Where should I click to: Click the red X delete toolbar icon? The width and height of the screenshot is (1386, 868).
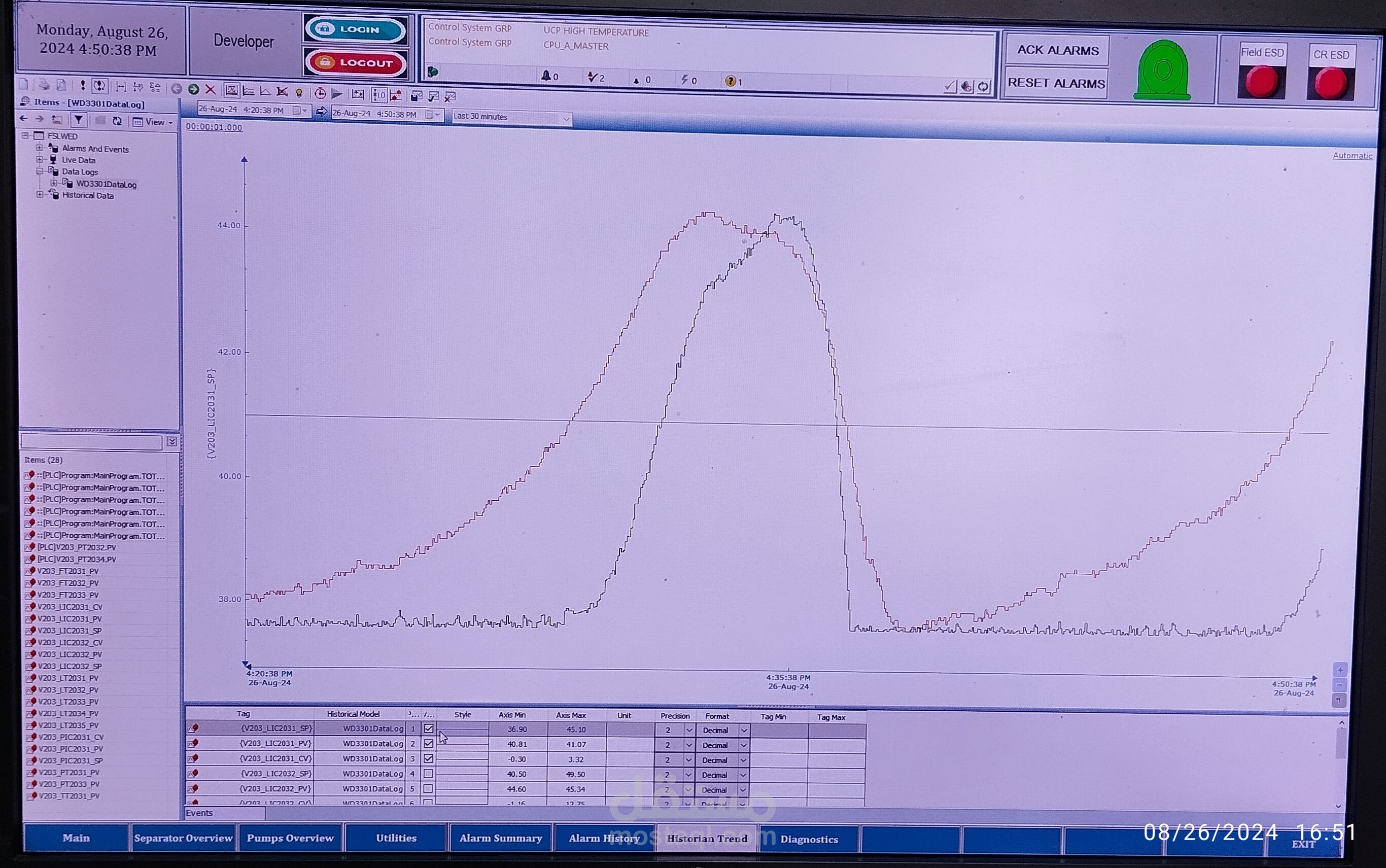(211, 90)
